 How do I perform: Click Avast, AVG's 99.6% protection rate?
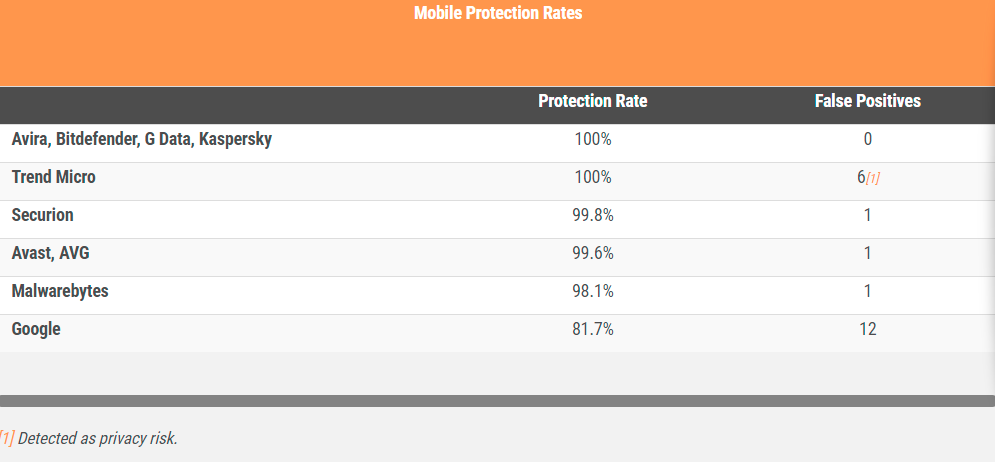point(593,253)
